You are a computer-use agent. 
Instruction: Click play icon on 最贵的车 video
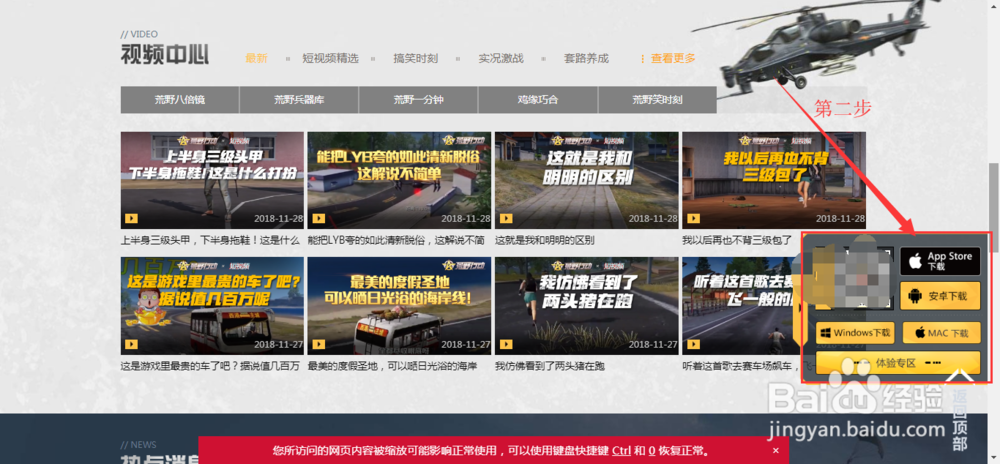click(131, 344)
